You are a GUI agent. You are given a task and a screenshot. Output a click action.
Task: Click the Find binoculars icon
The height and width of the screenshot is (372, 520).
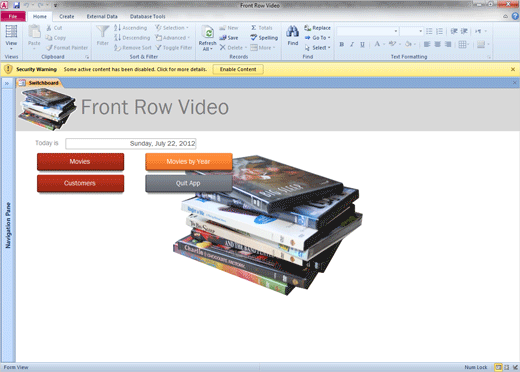tap(292, 32)
